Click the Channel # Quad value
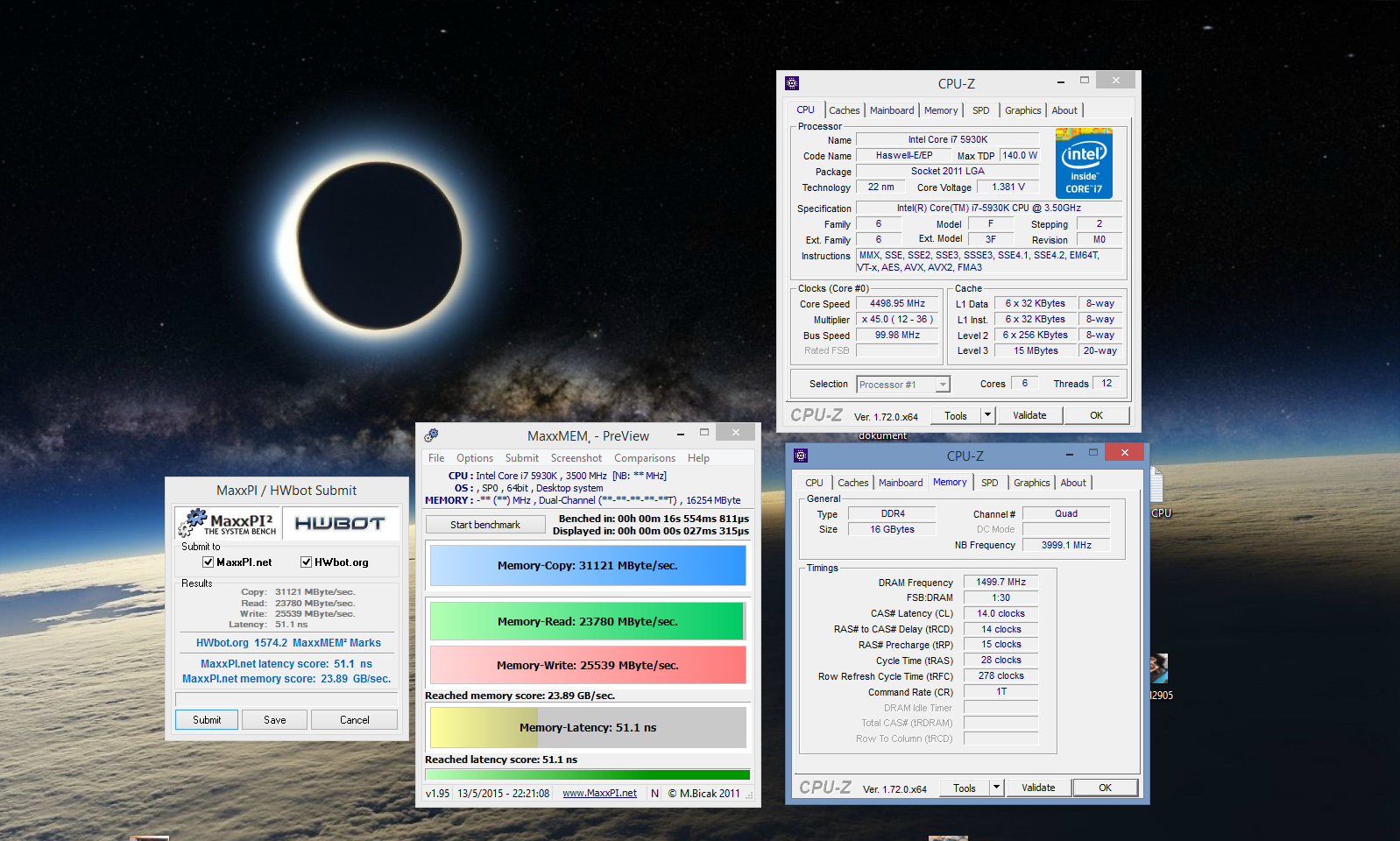1400x841 pixels. (x=1066, y=513)
